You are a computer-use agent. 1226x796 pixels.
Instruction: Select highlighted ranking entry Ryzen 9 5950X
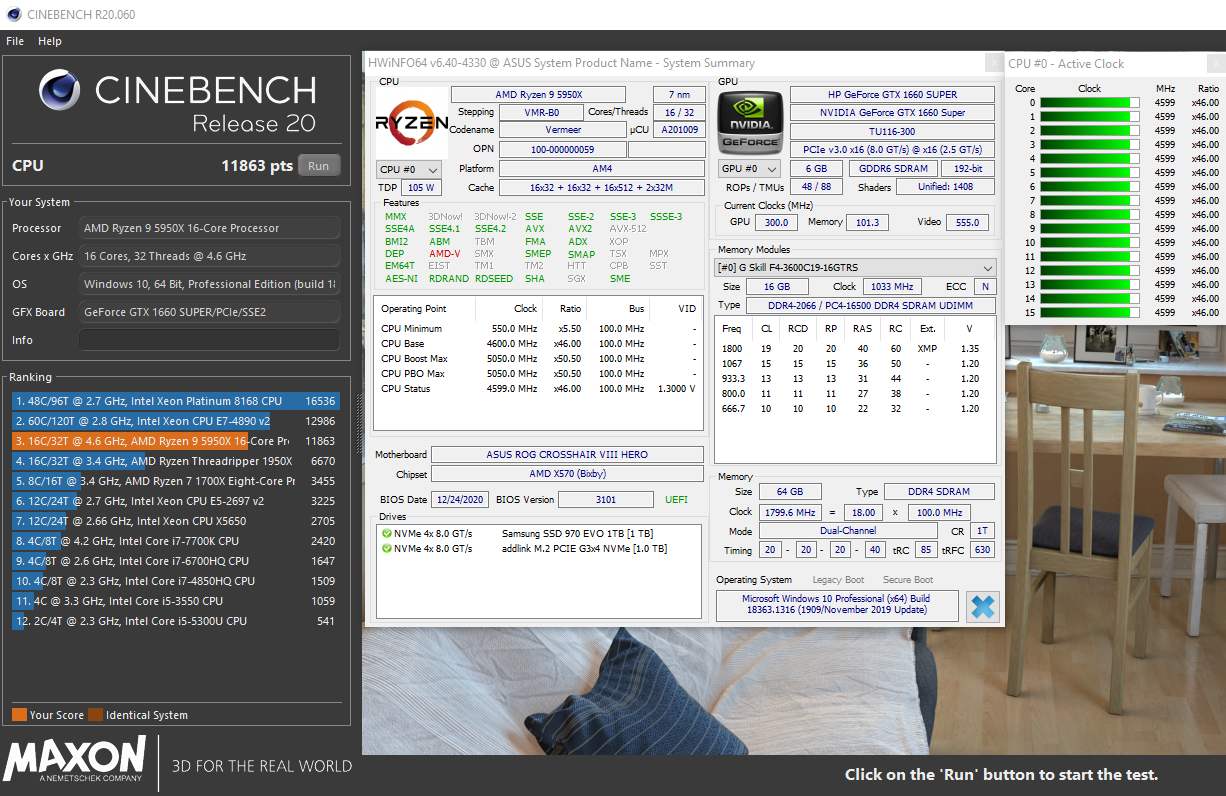tap(176, 441)
